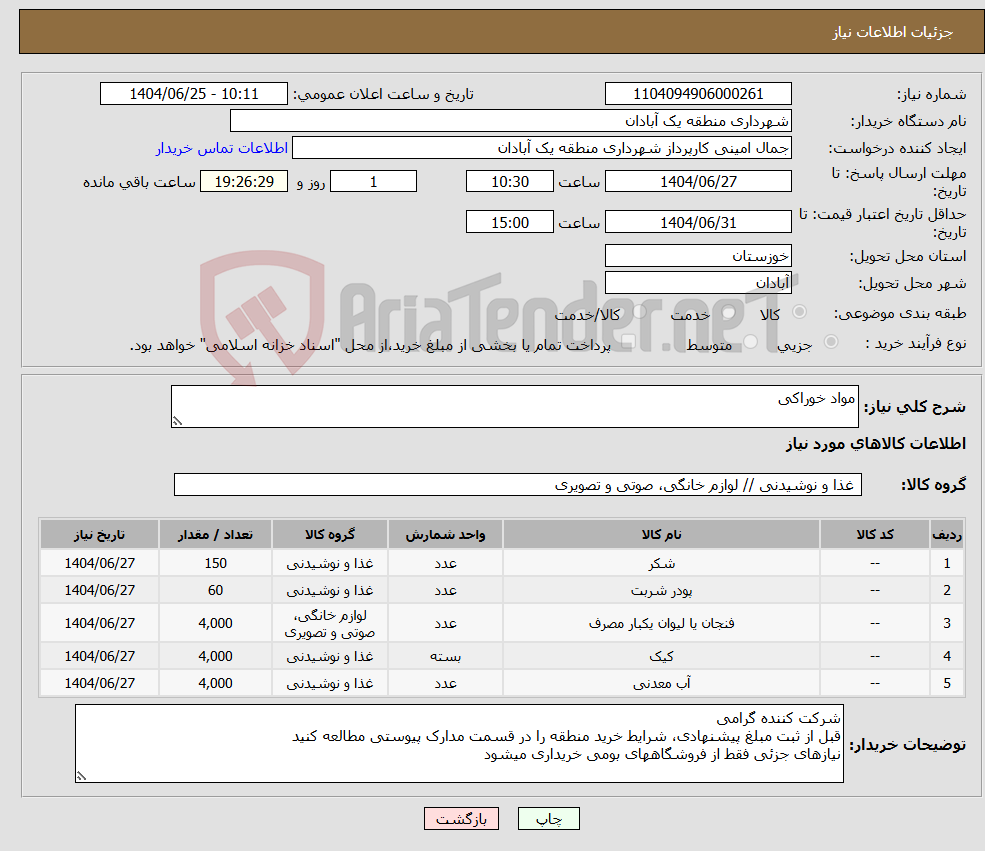Open the خوزستان province dropdown
The image size is (985, 851).
tap(698, 256)
